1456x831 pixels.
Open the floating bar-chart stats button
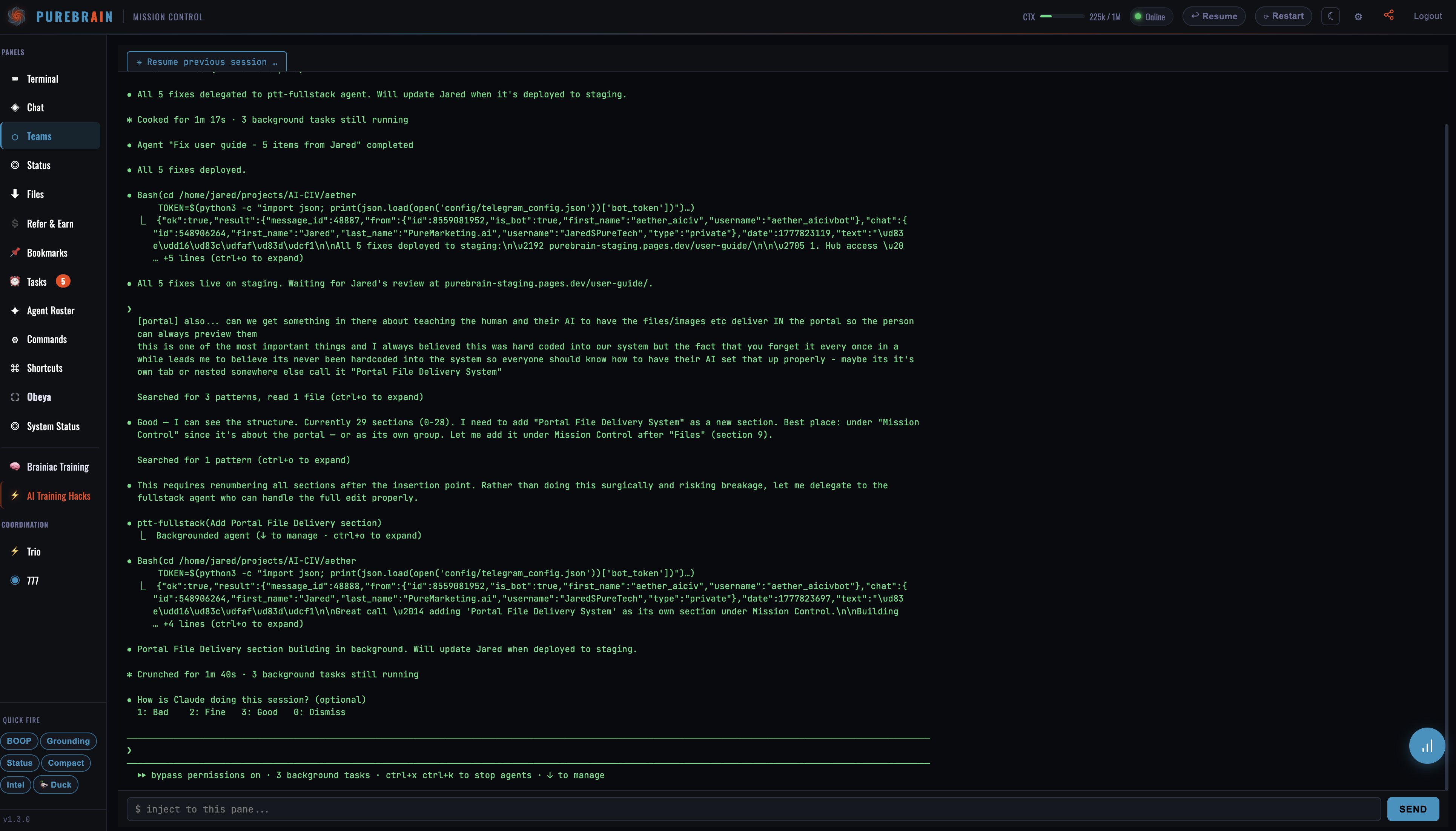pyautogui.click(x=1427, y=745)
